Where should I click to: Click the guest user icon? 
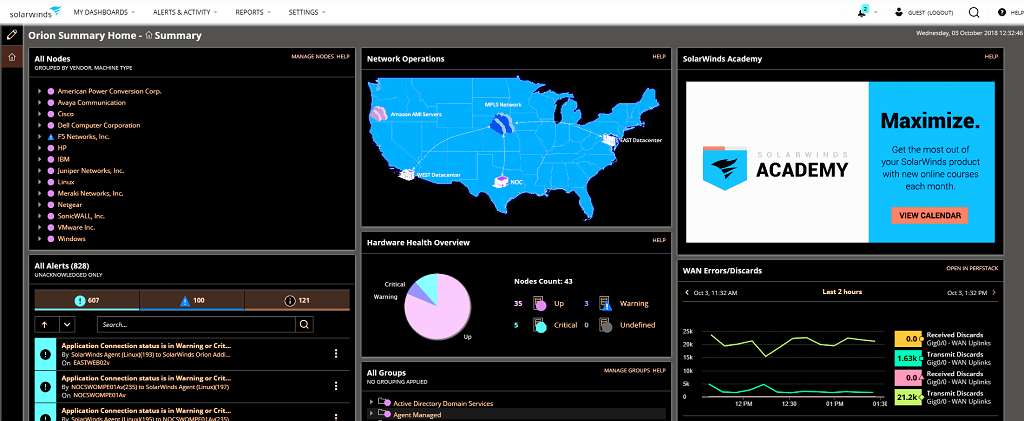[899, 12]
